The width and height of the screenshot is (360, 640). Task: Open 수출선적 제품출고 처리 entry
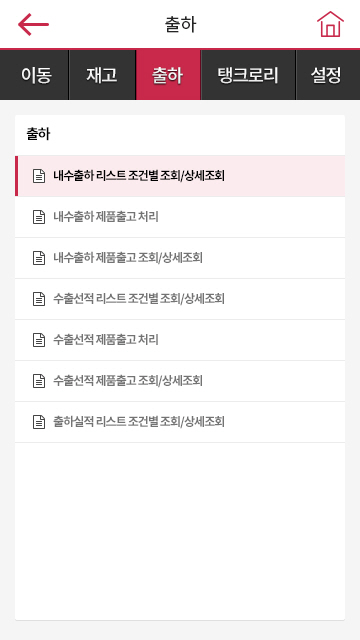coord(180,340)
